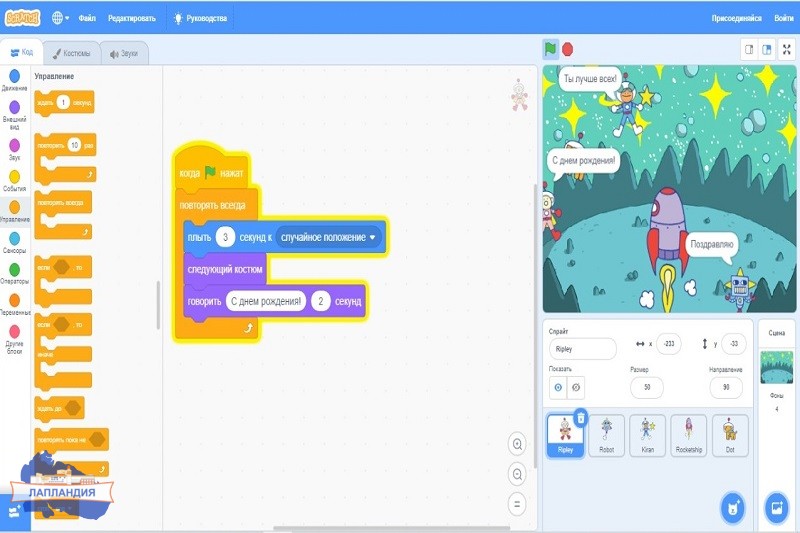Open the globe language menu
Screen dimensions: 800x533
(60, 18)
